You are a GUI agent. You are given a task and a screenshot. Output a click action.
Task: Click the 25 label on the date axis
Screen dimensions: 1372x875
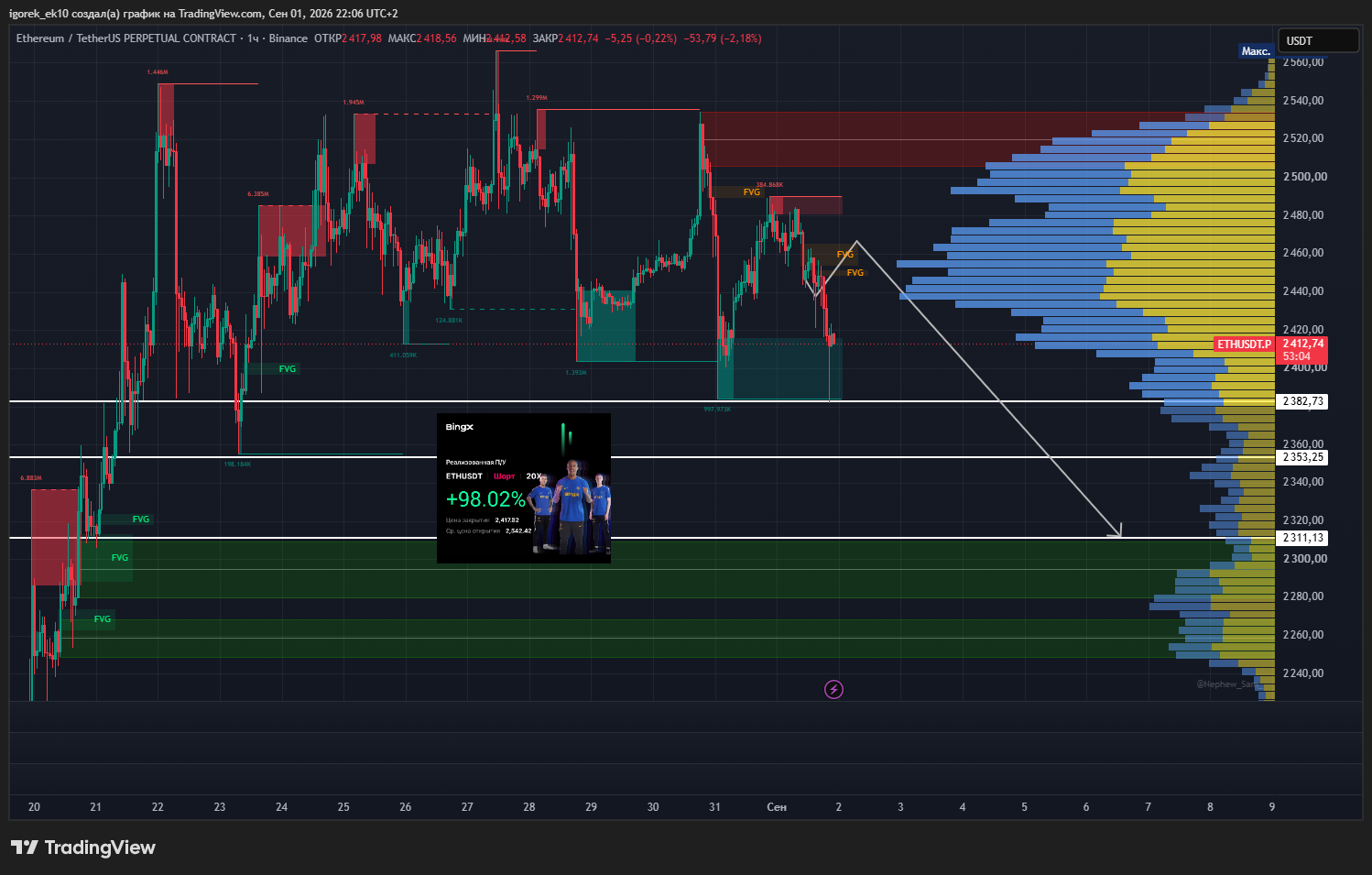click(x=343, y=807)
